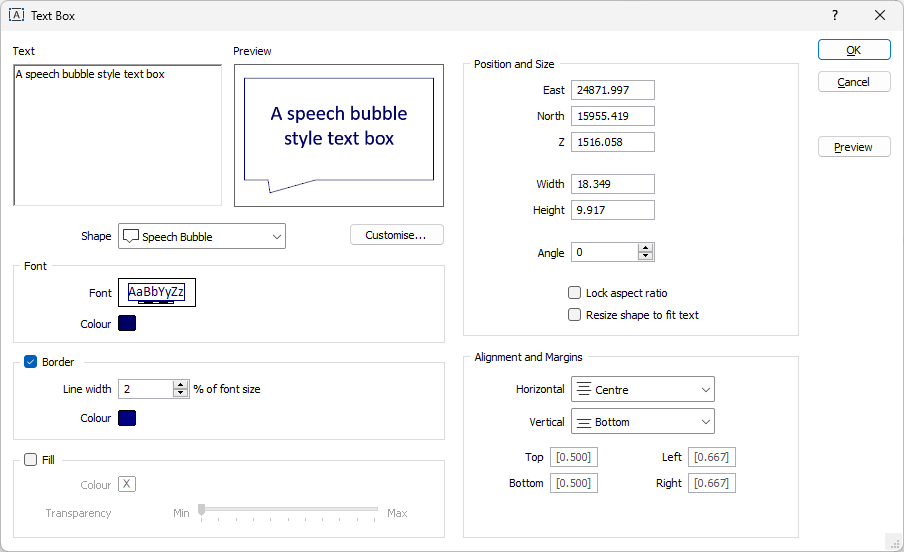The height and width of the screenshot is (552, 904).
Task: Open the Font colour swatch
Action: click(127, 323)
